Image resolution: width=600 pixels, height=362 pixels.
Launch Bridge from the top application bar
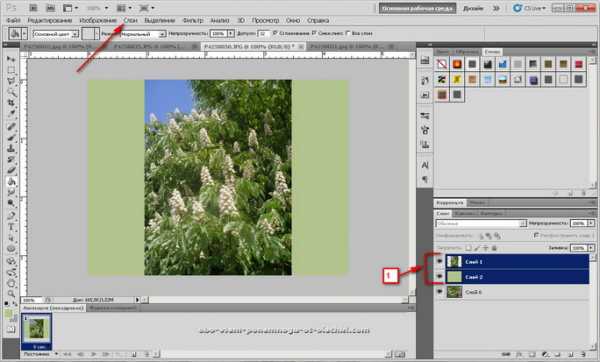pos(33,8)
